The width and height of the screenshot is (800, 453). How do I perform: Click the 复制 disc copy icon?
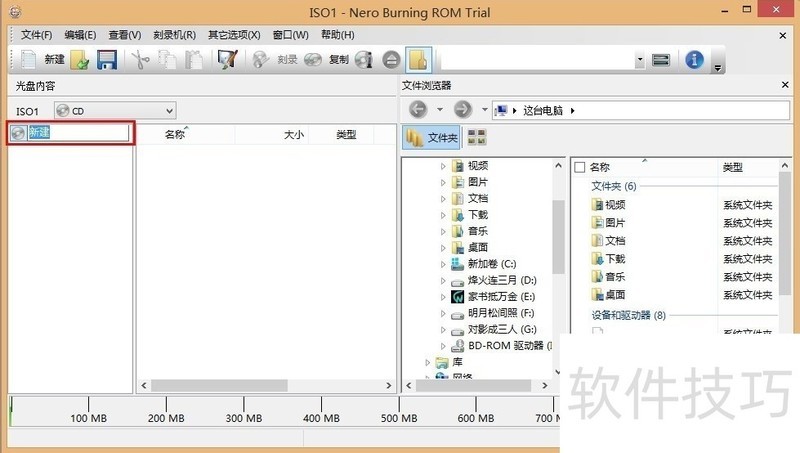[x=313, y=60]
